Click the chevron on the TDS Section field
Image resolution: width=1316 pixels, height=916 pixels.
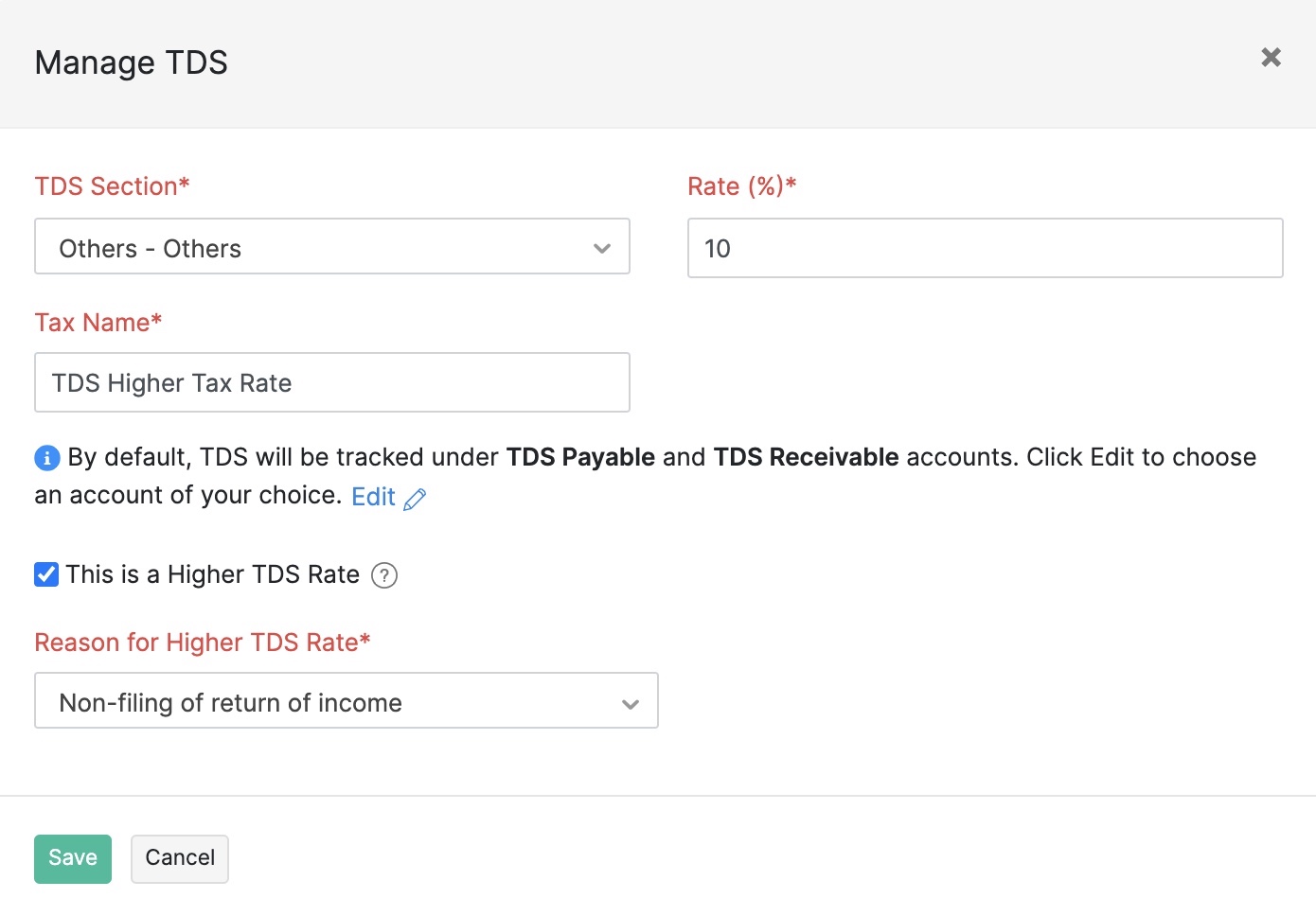602,248
